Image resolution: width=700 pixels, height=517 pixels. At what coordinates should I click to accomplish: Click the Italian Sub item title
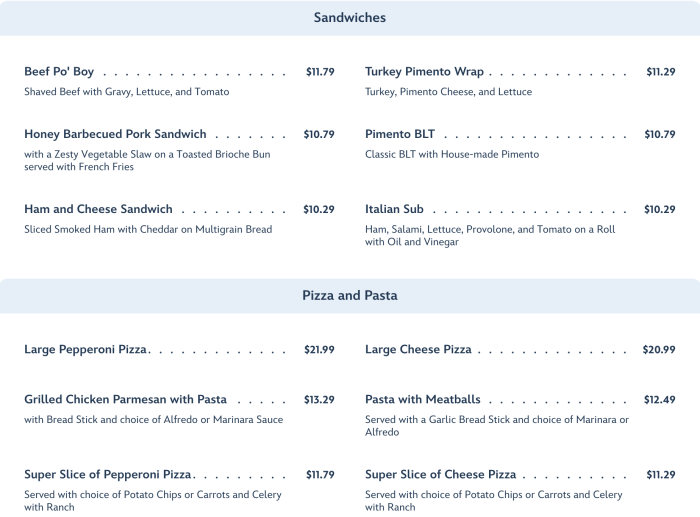click(x=394, y=210)
